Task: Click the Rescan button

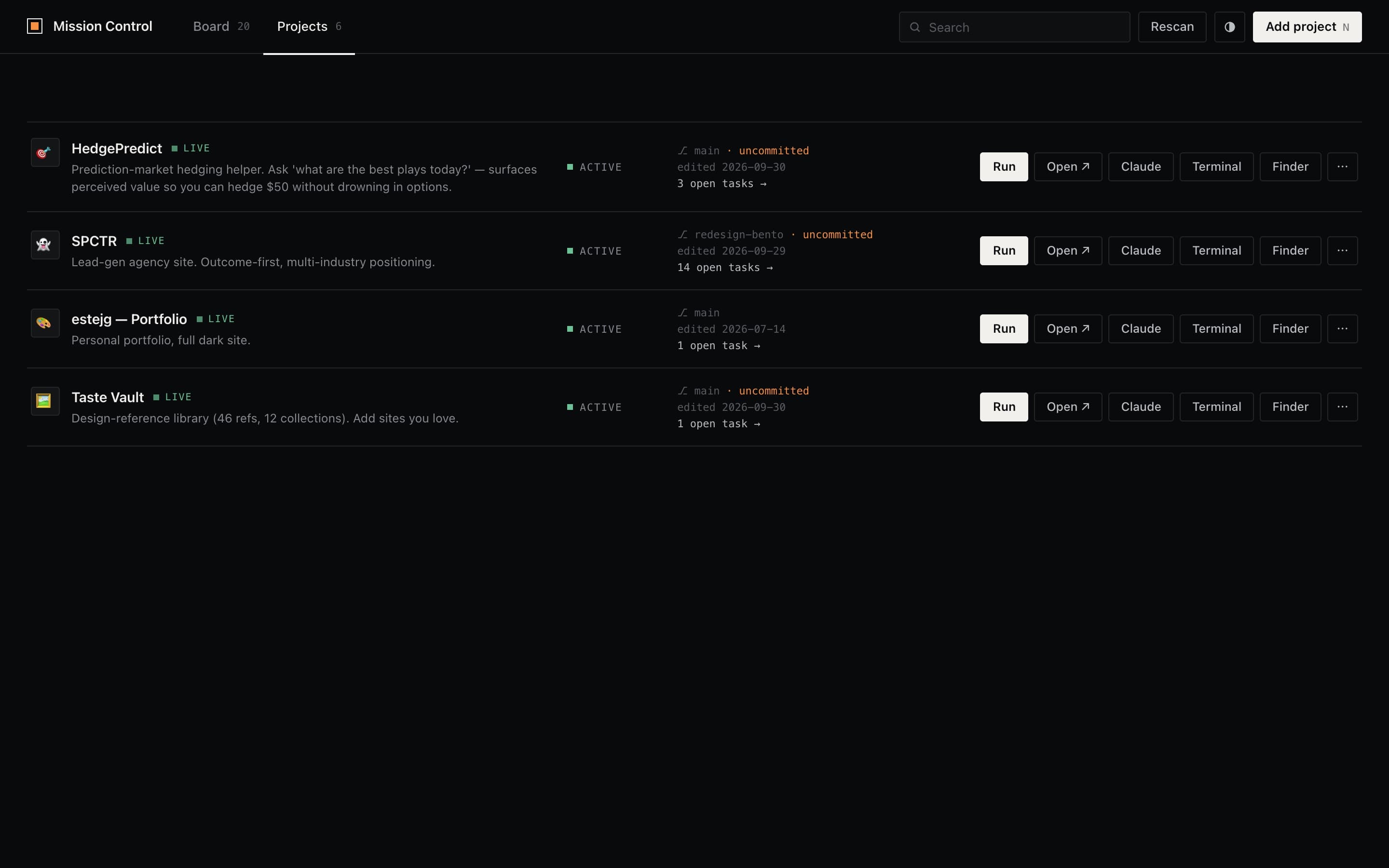Action: click(x=1172, y=27)
